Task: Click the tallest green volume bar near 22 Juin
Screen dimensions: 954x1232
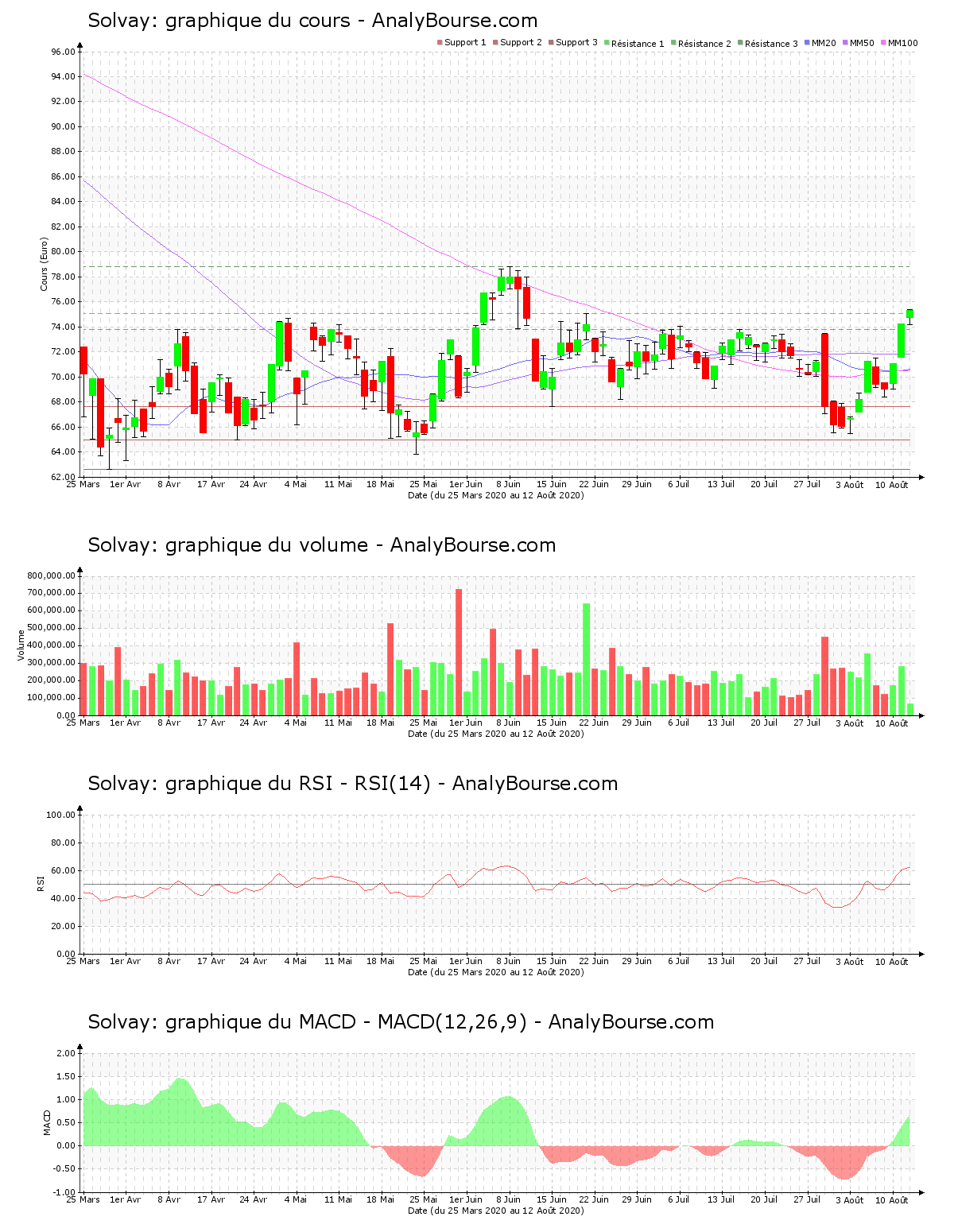Action: (587, 659)
